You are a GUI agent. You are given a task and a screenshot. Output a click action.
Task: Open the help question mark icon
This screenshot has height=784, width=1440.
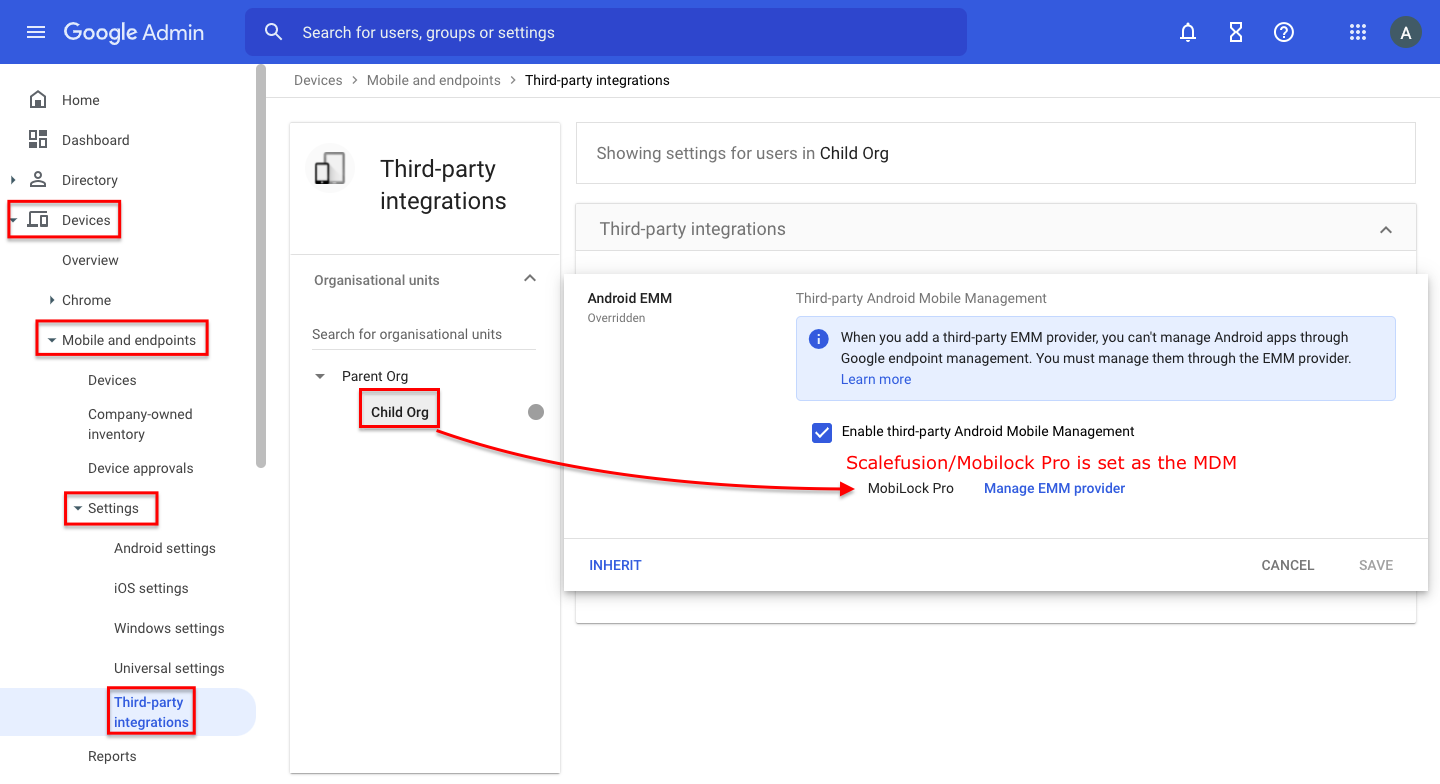[x=1284, y=32]
